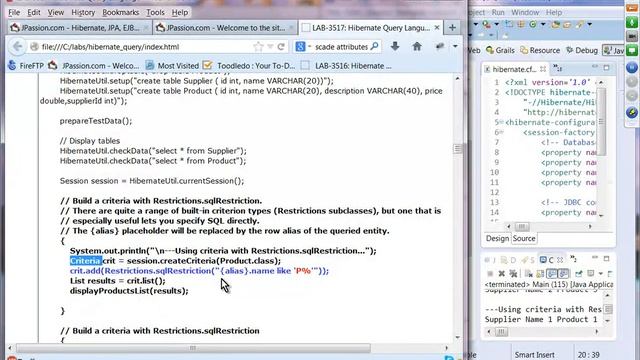This screenshot has width=640, height=360.
Task: Go back with Firefox back arrow
Action: point(18,47)
